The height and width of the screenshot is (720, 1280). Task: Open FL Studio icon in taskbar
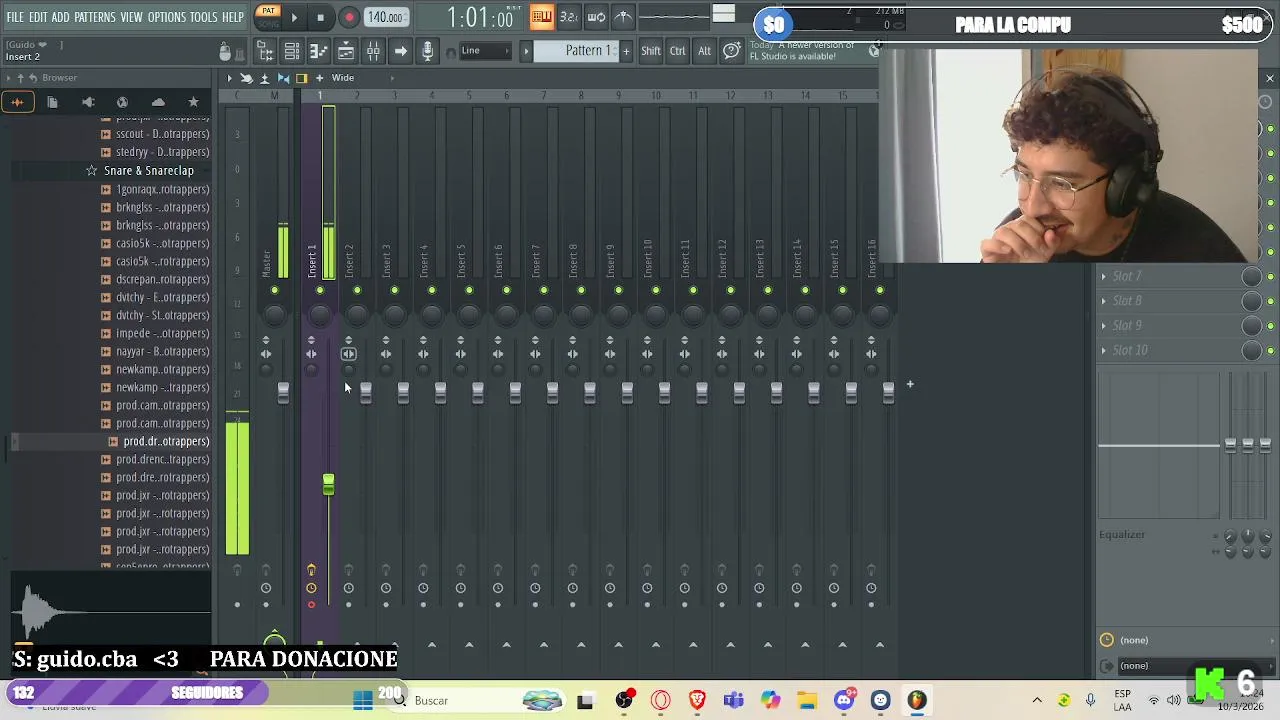917,701
